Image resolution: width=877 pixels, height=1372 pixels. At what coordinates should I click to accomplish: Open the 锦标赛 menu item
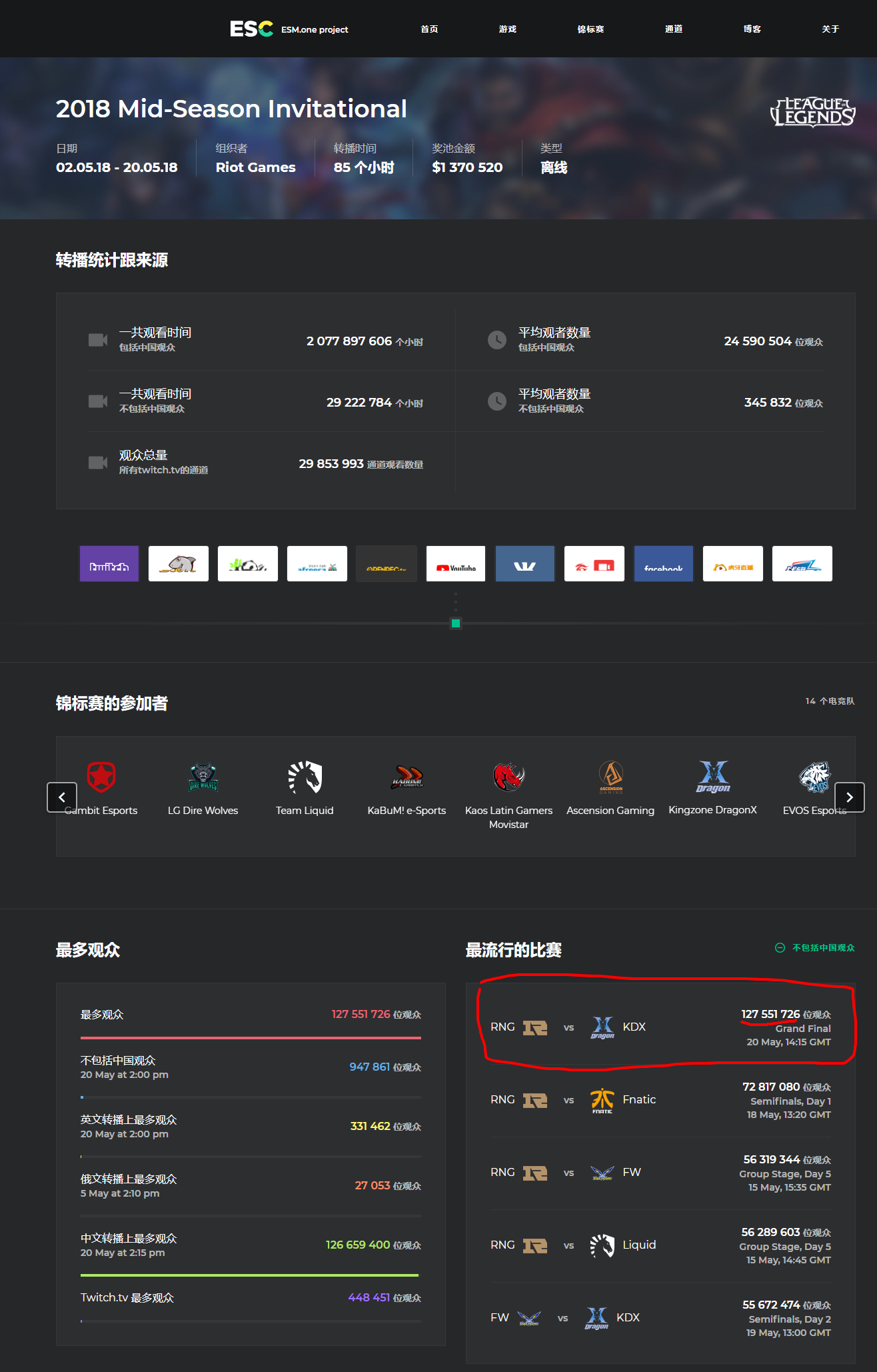pyautogui.click(x=590, y=29)
